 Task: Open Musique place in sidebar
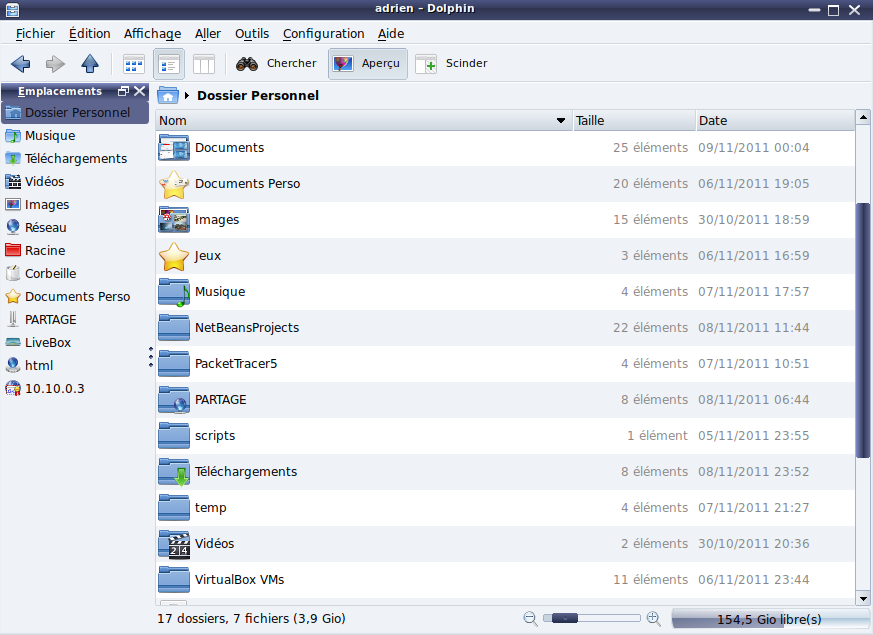click(75, 136)
